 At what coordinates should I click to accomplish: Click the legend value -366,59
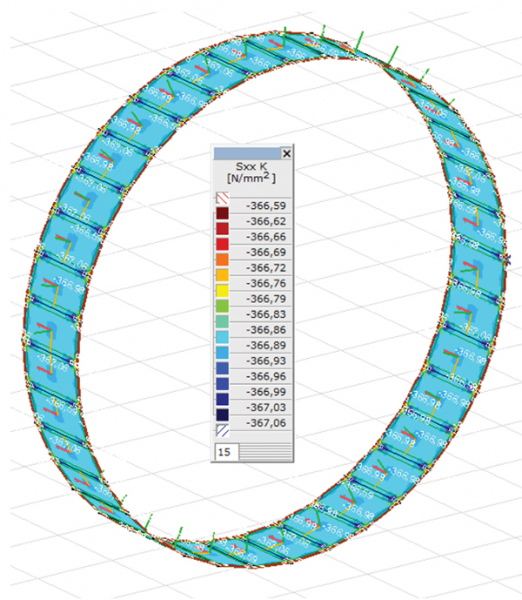[x=266, y=206]
